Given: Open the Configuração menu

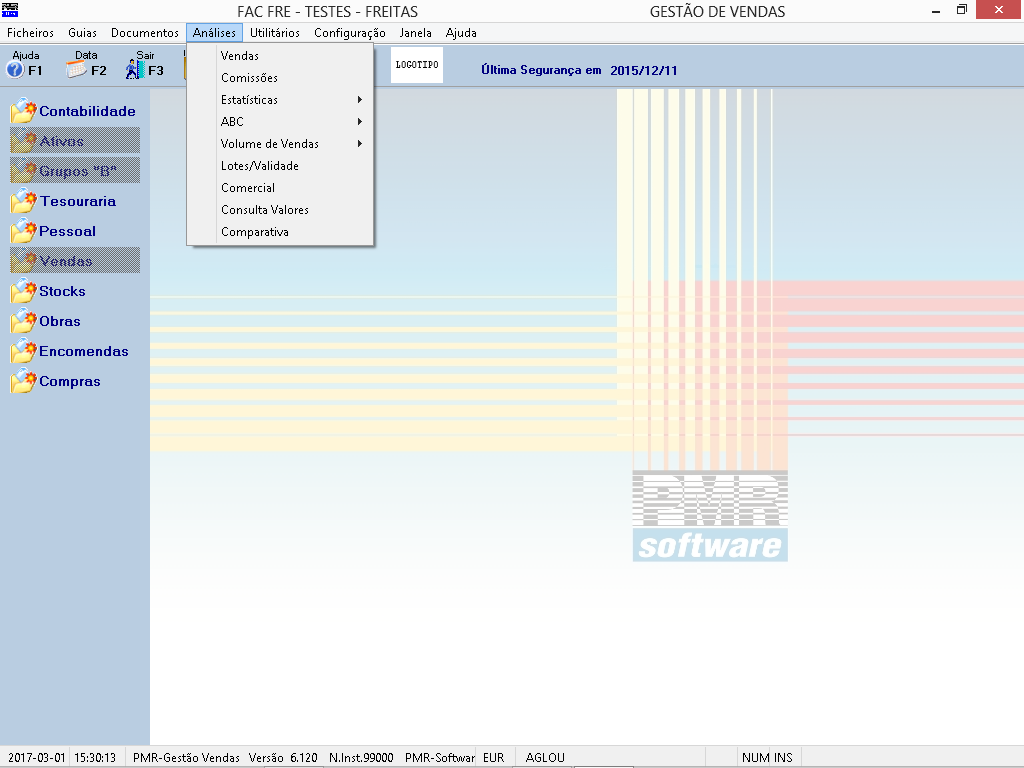Looking at the screenshot, I should 349,33.
